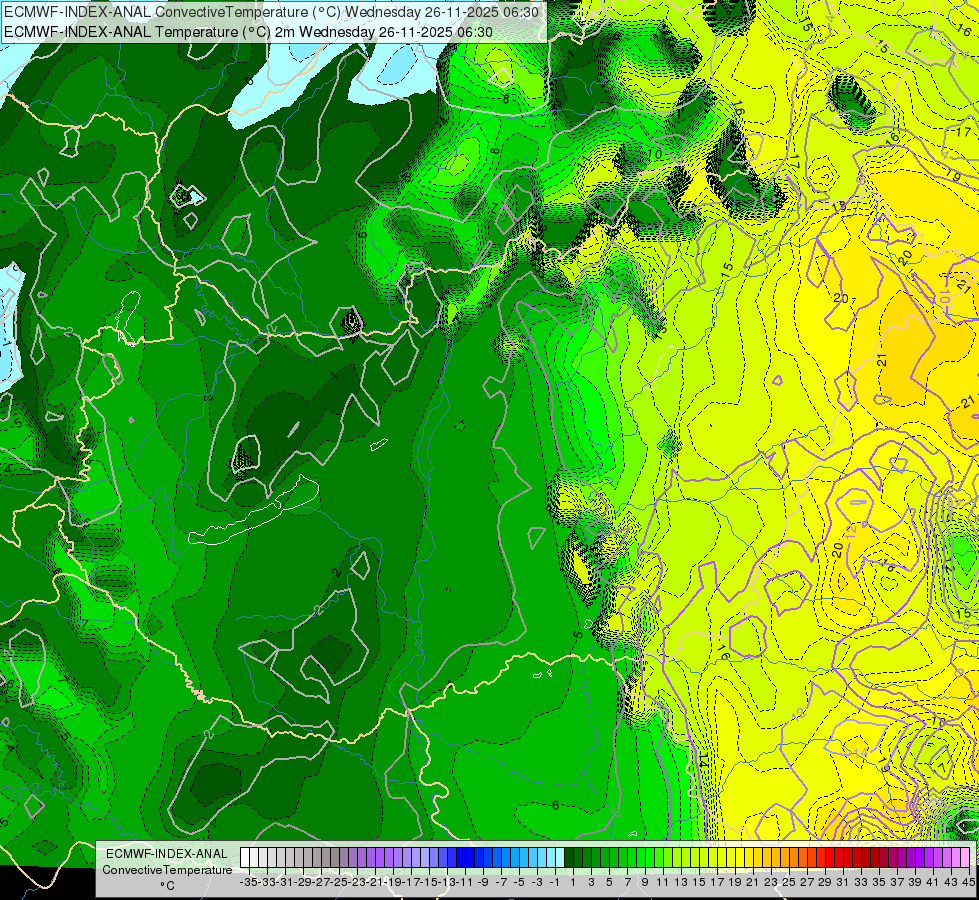Click the ConvectiveTemperature title line at top
979x900 pixels.
(271, 12)
